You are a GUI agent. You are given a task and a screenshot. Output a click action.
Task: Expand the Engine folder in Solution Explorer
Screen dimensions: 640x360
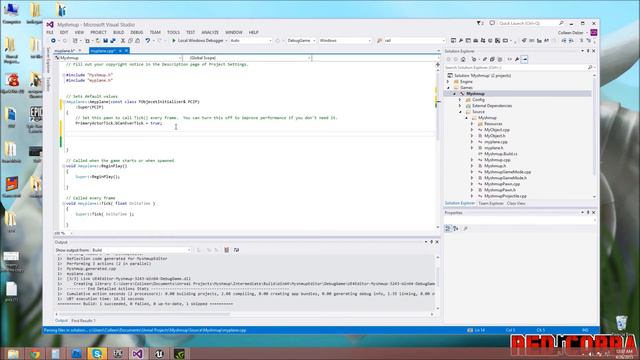pos(449,82)
